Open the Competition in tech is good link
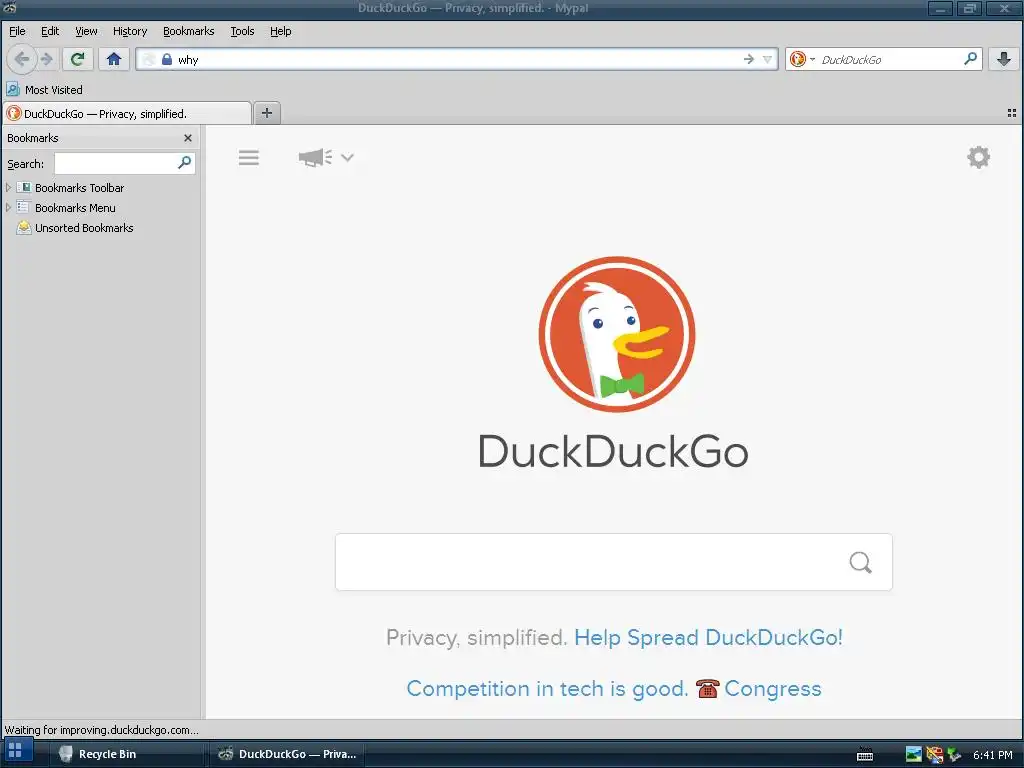The image size is (1024, 768). pos(547,688)
